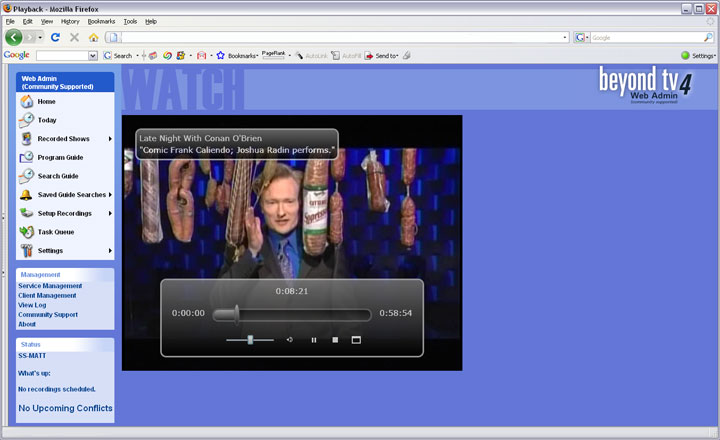Image resolution: width=720 pixels, height=440 pixels.
Task: Open the Service Management link
Action: 50,286
